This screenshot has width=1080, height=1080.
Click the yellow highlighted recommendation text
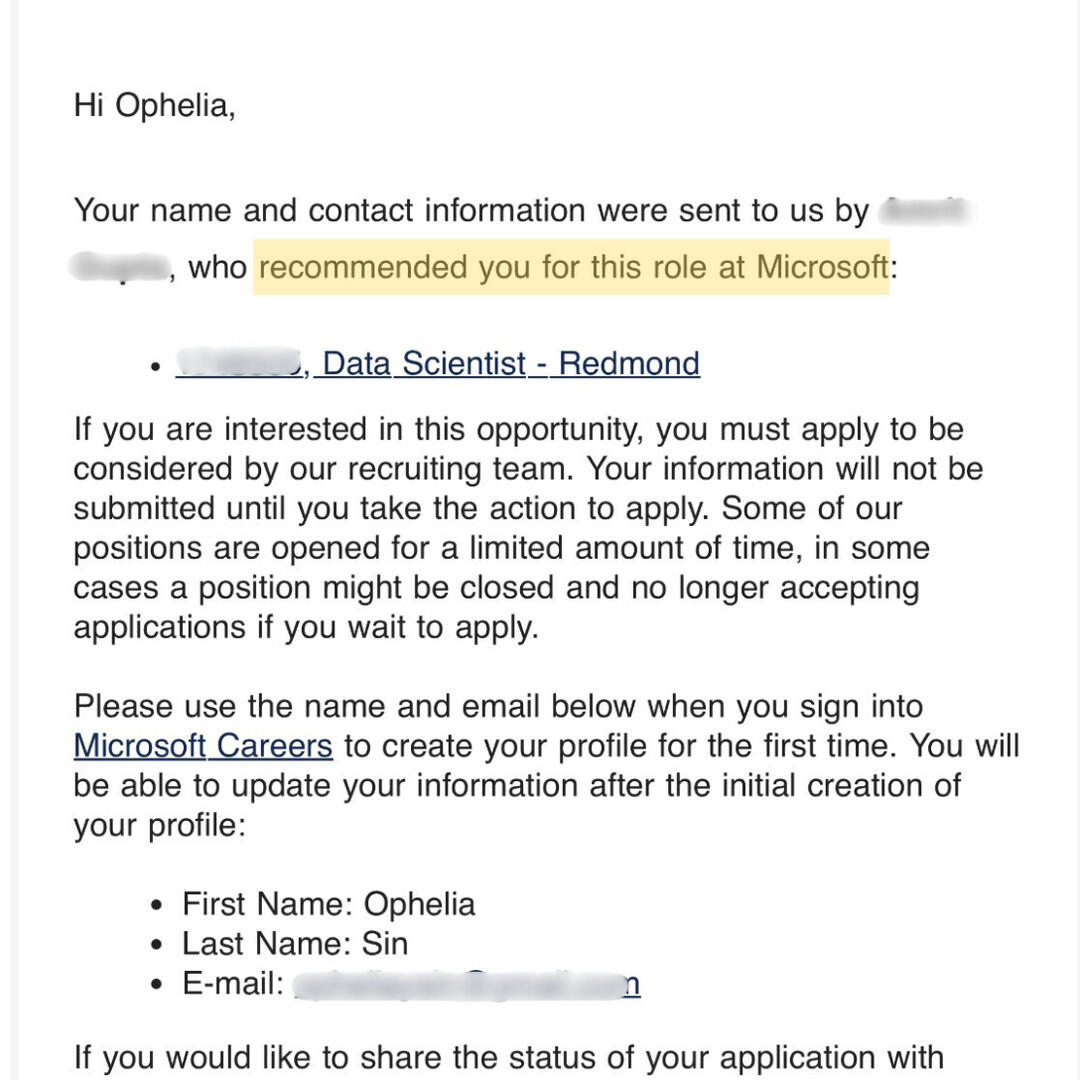[572, 267]
